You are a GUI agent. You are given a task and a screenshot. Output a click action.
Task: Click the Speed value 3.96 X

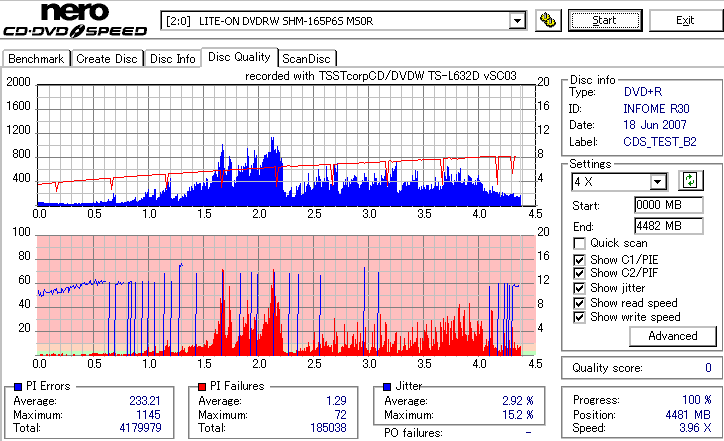[695, 428]
